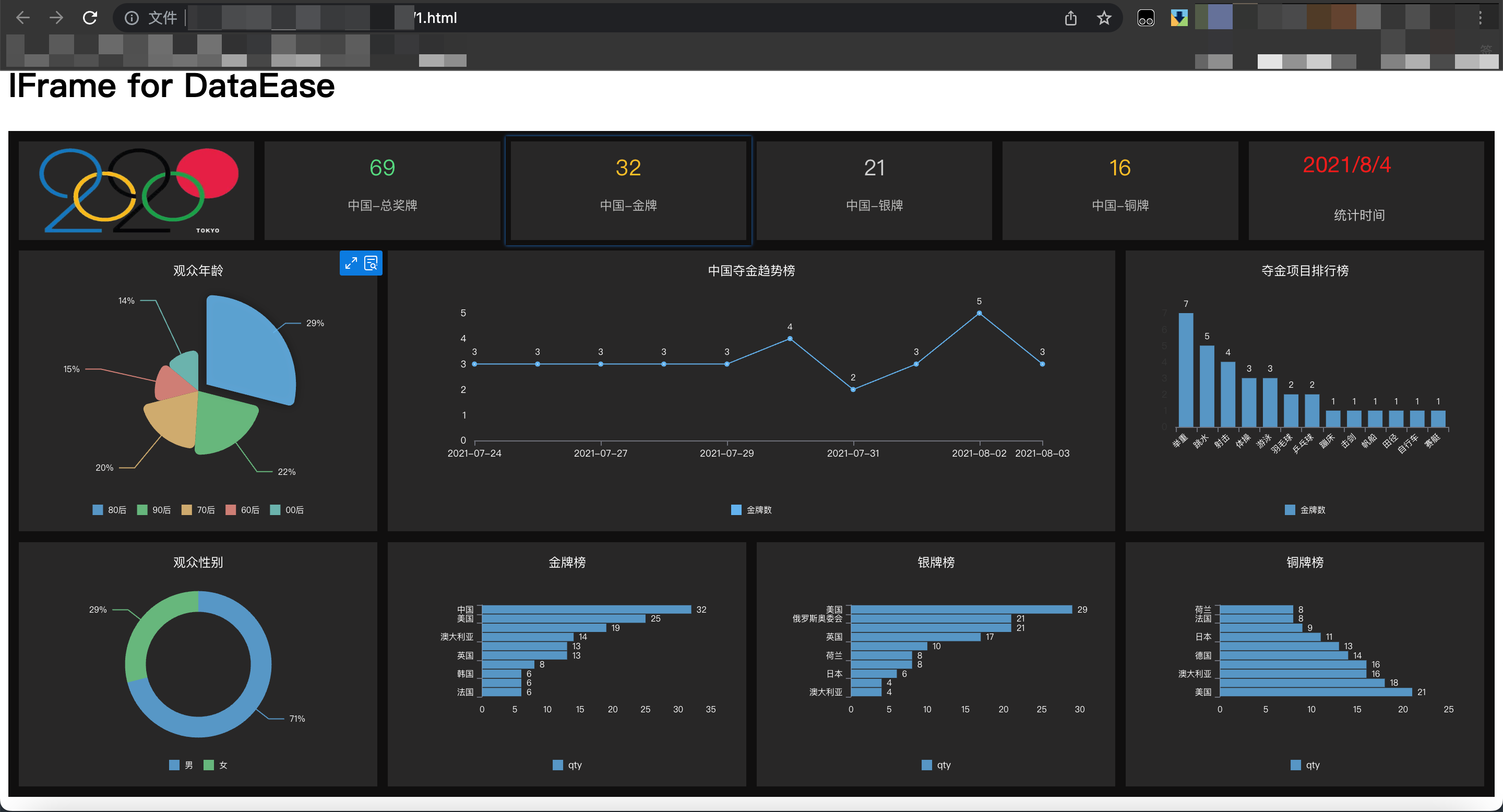
Task: Click the 观众性别 chart title
Action: (198, 562)
